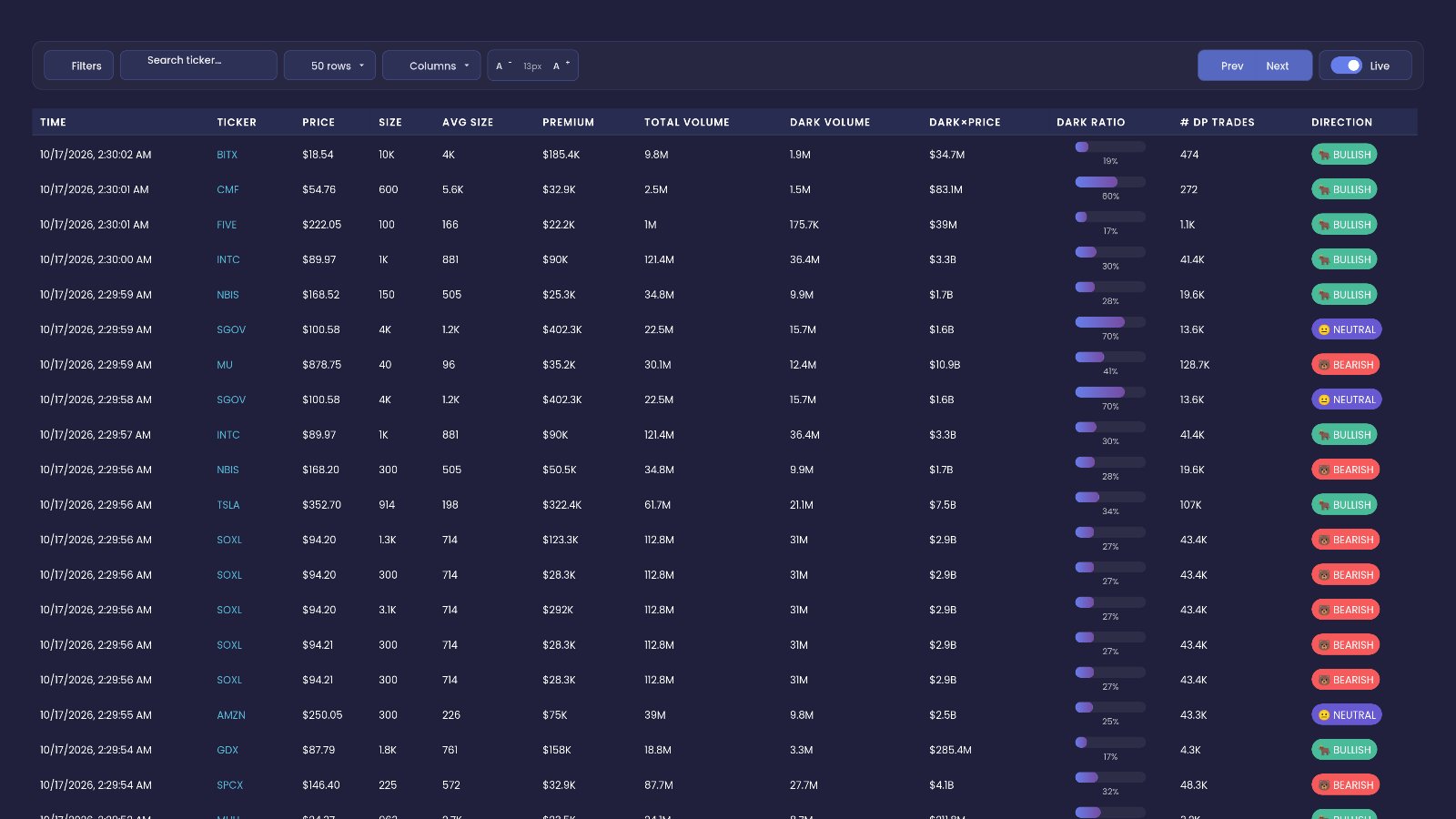Image resolution: width=1456 pixels, height=819 pixels.
Task: Select the $292K premium cell
Action: point(558,610)
